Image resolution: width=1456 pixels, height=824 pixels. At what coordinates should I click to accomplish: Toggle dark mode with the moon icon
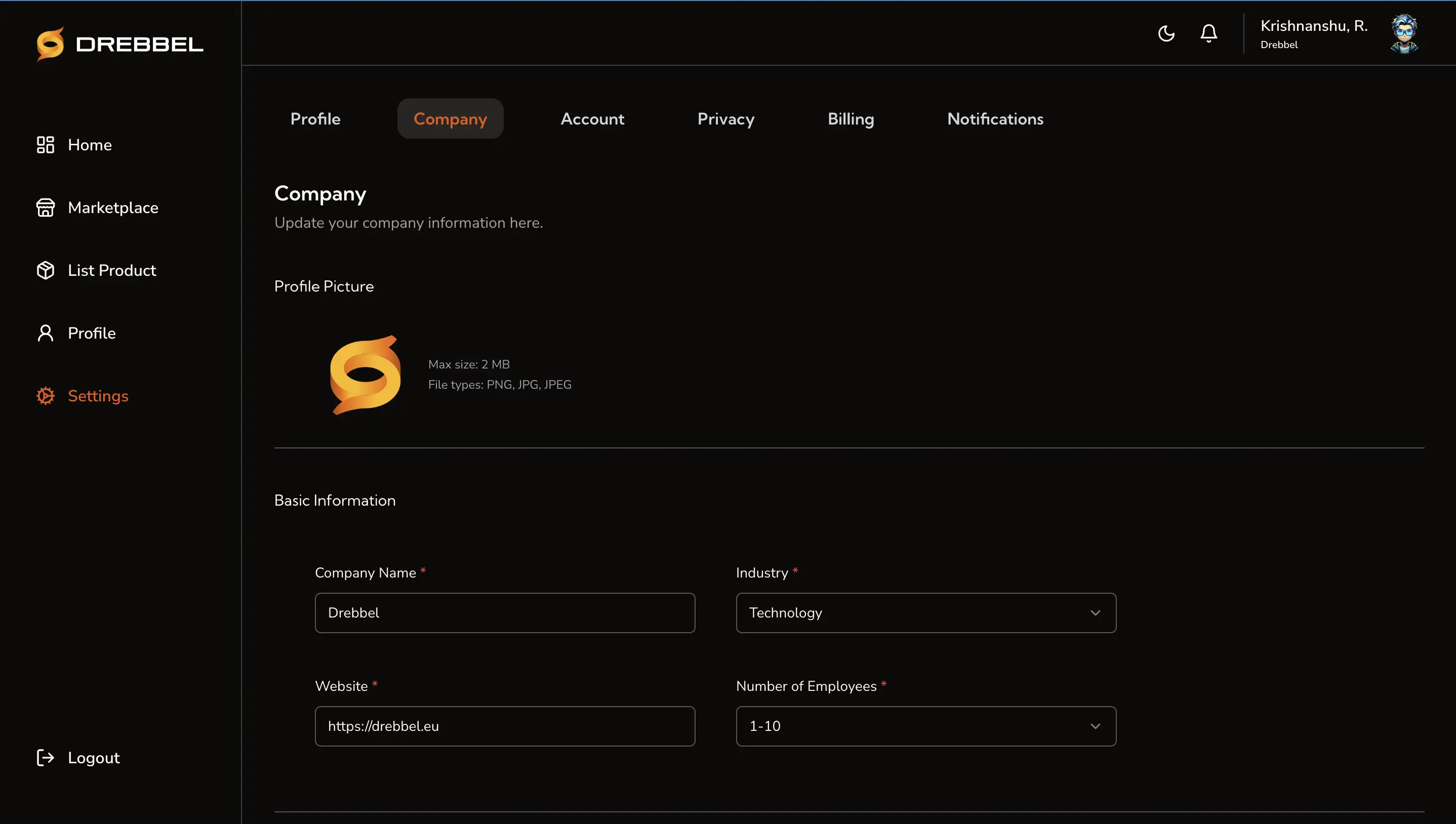[x=1166, y=33]
